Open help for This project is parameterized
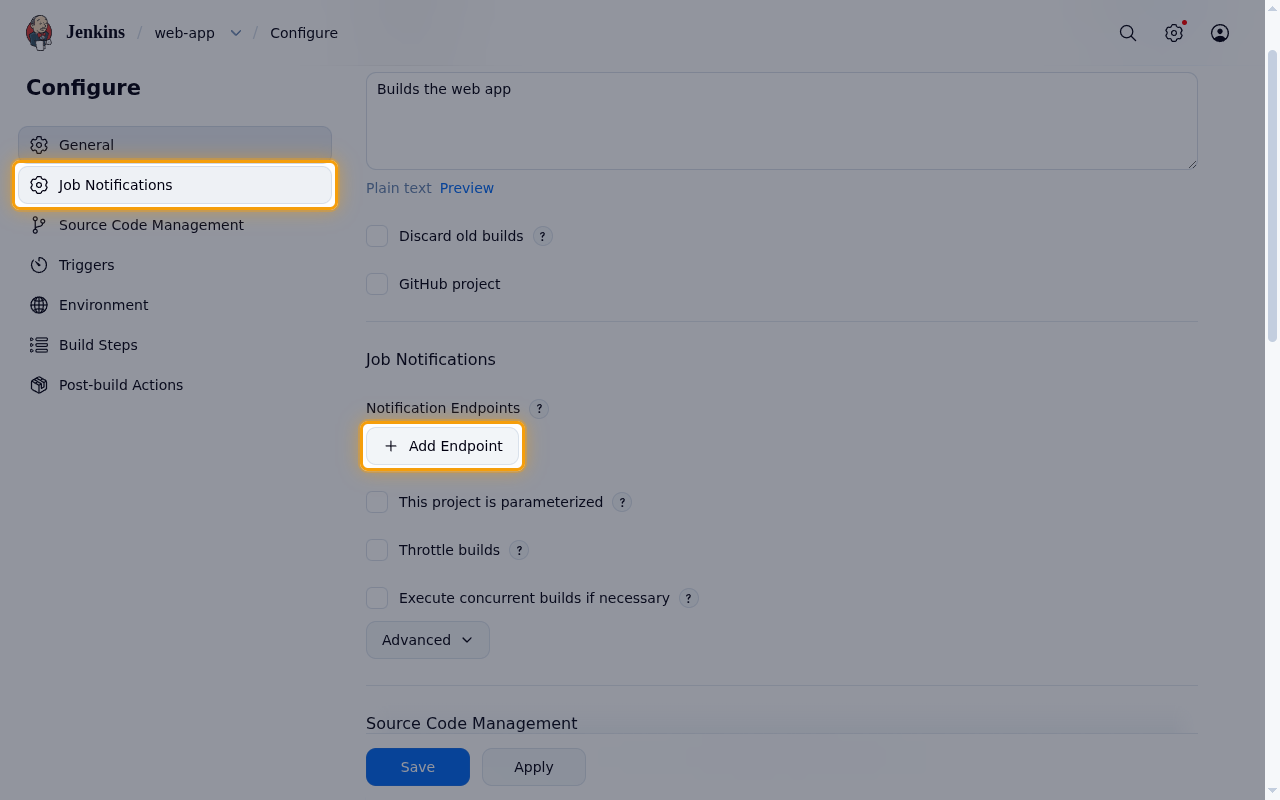 coord(622,503)
